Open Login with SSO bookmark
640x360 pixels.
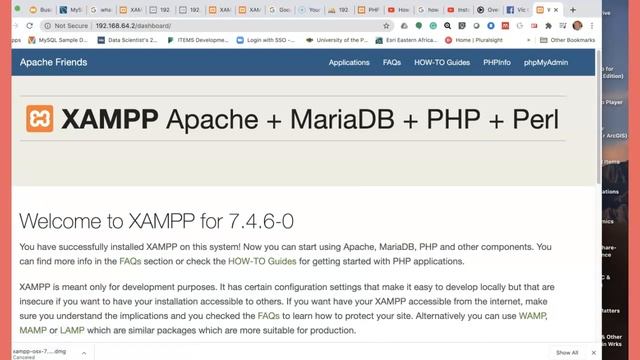tap(266, 40)
